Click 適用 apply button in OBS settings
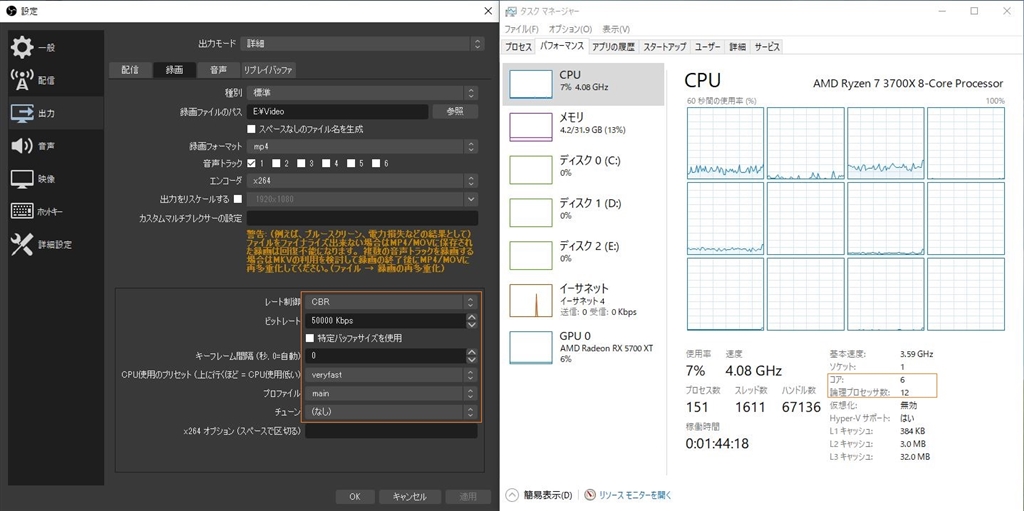This screenshot has width=1024, height=511. (468, 497)
